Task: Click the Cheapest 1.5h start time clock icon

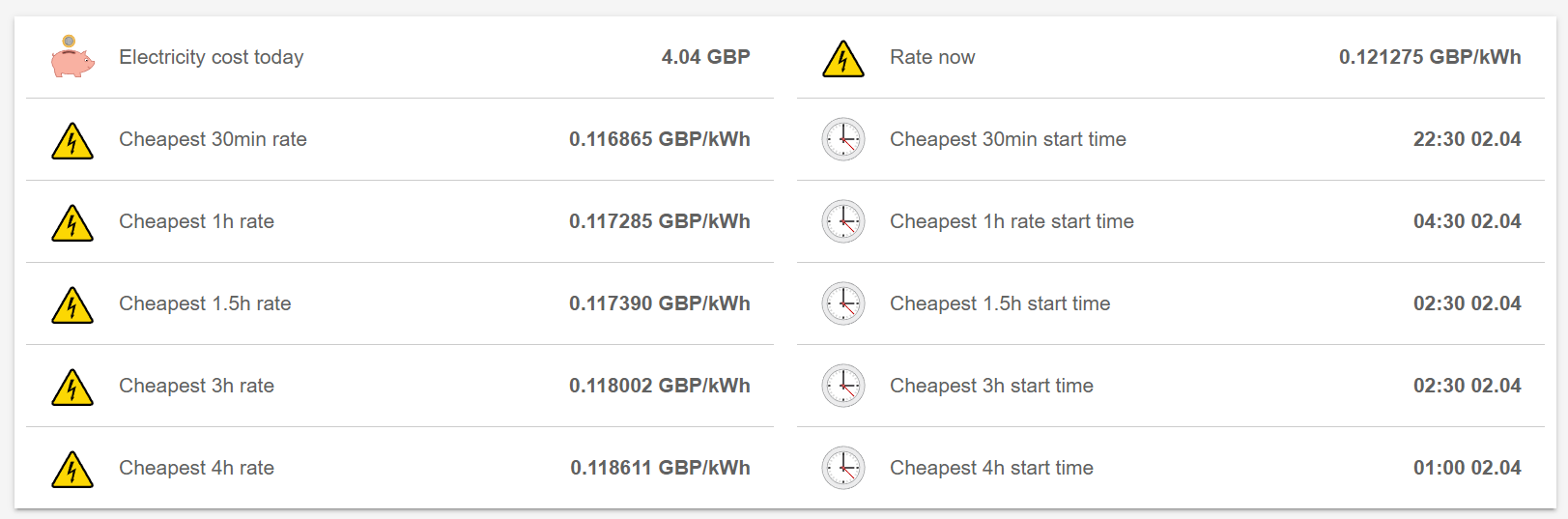Action: click(843, 303)
